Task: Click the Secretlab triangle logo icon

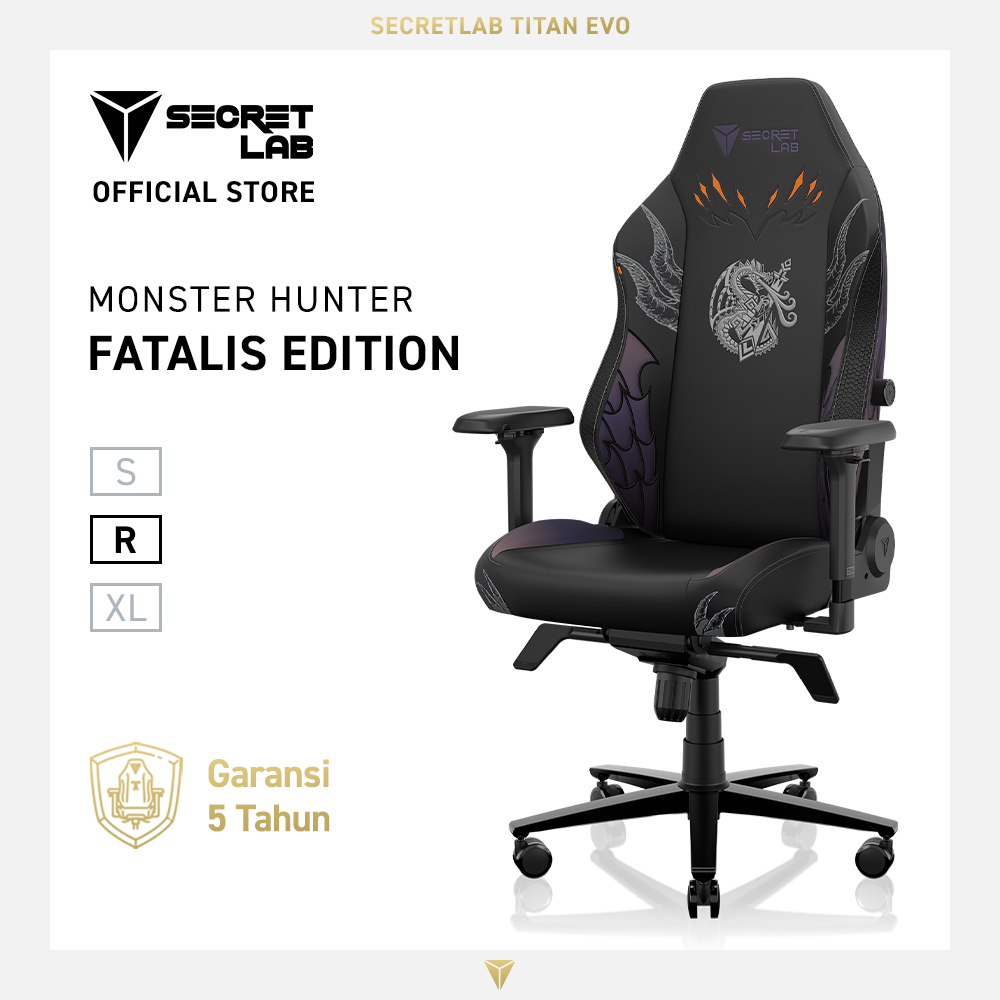Action: 125,125
